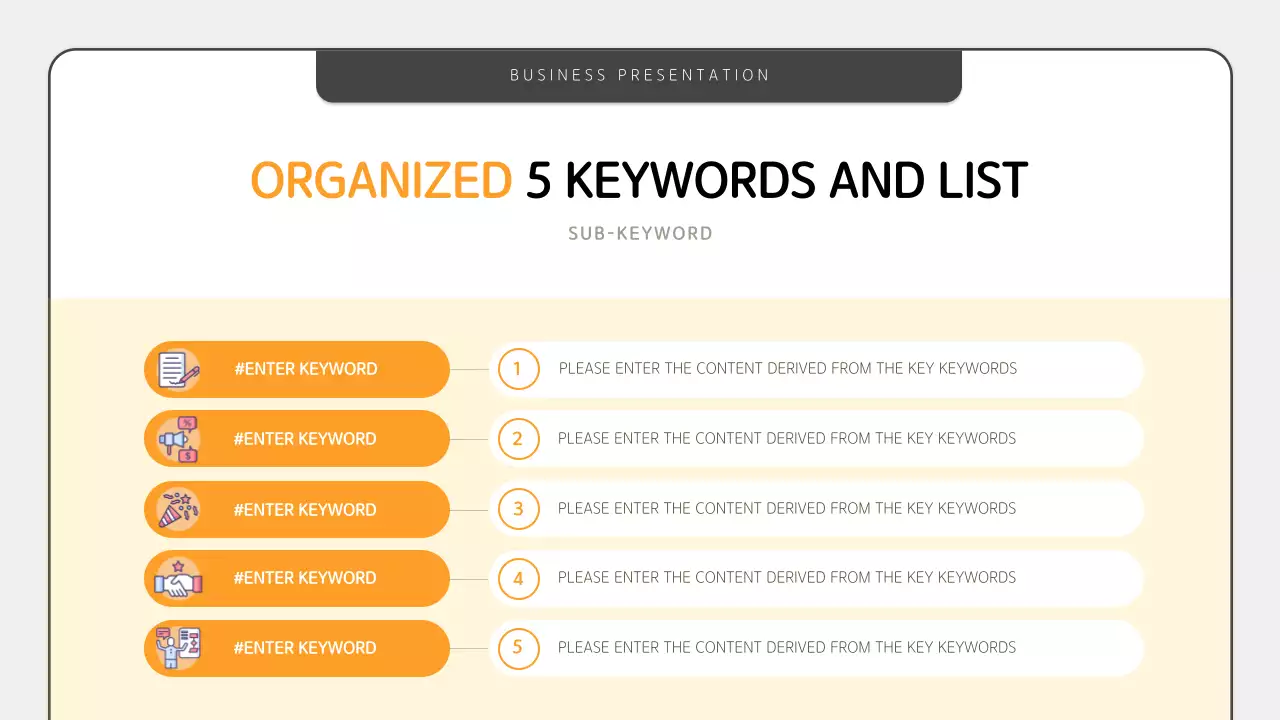
Task: Click the fifth #ENTER KEYWORD label
Action: pos(305,648)
